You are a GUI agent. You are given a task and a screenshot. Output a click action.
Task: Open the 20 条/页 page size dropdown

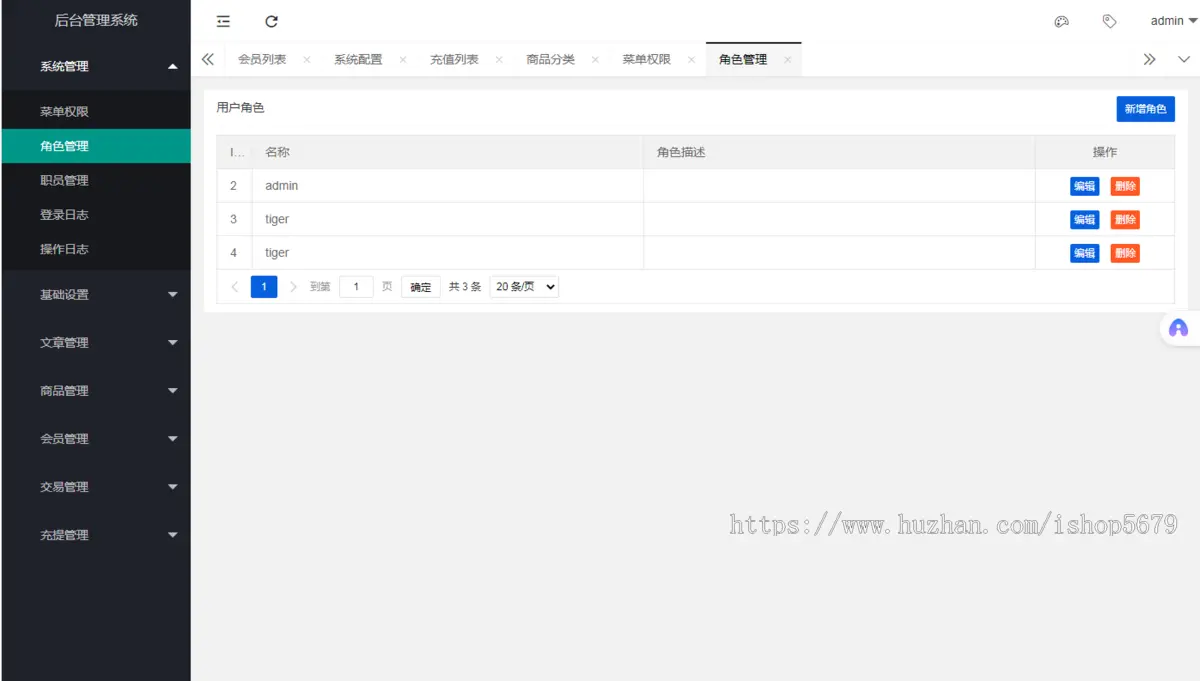(x=524, y=287)
